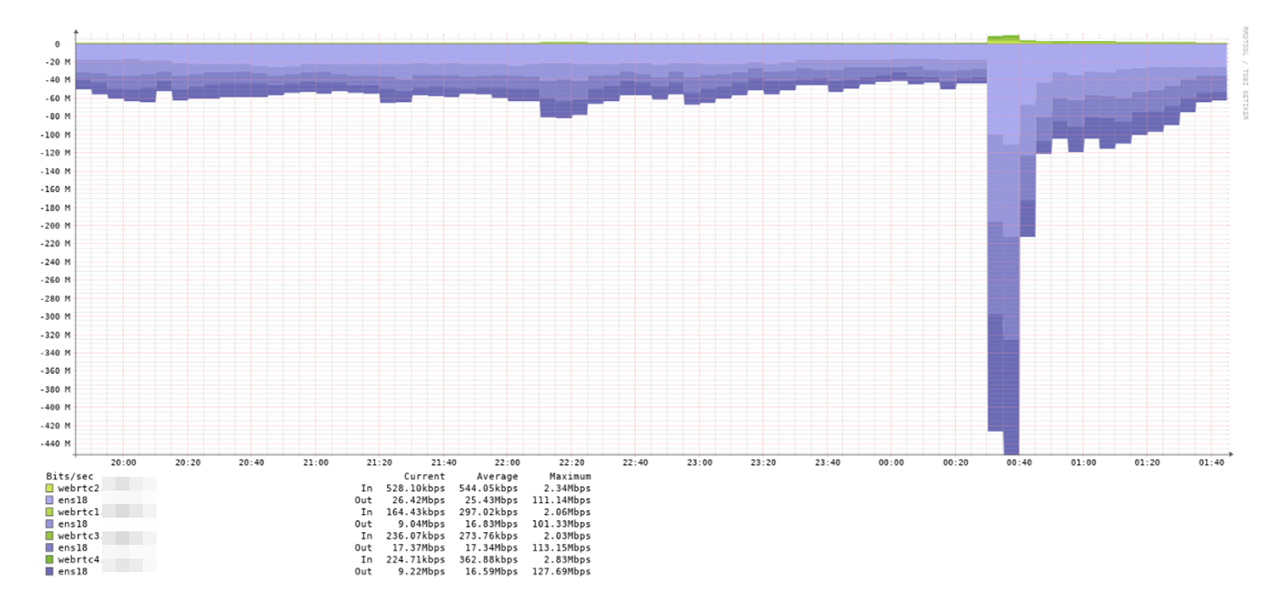Click the 22:20 time axis label

pyautogui.click(x=572, y=463)
